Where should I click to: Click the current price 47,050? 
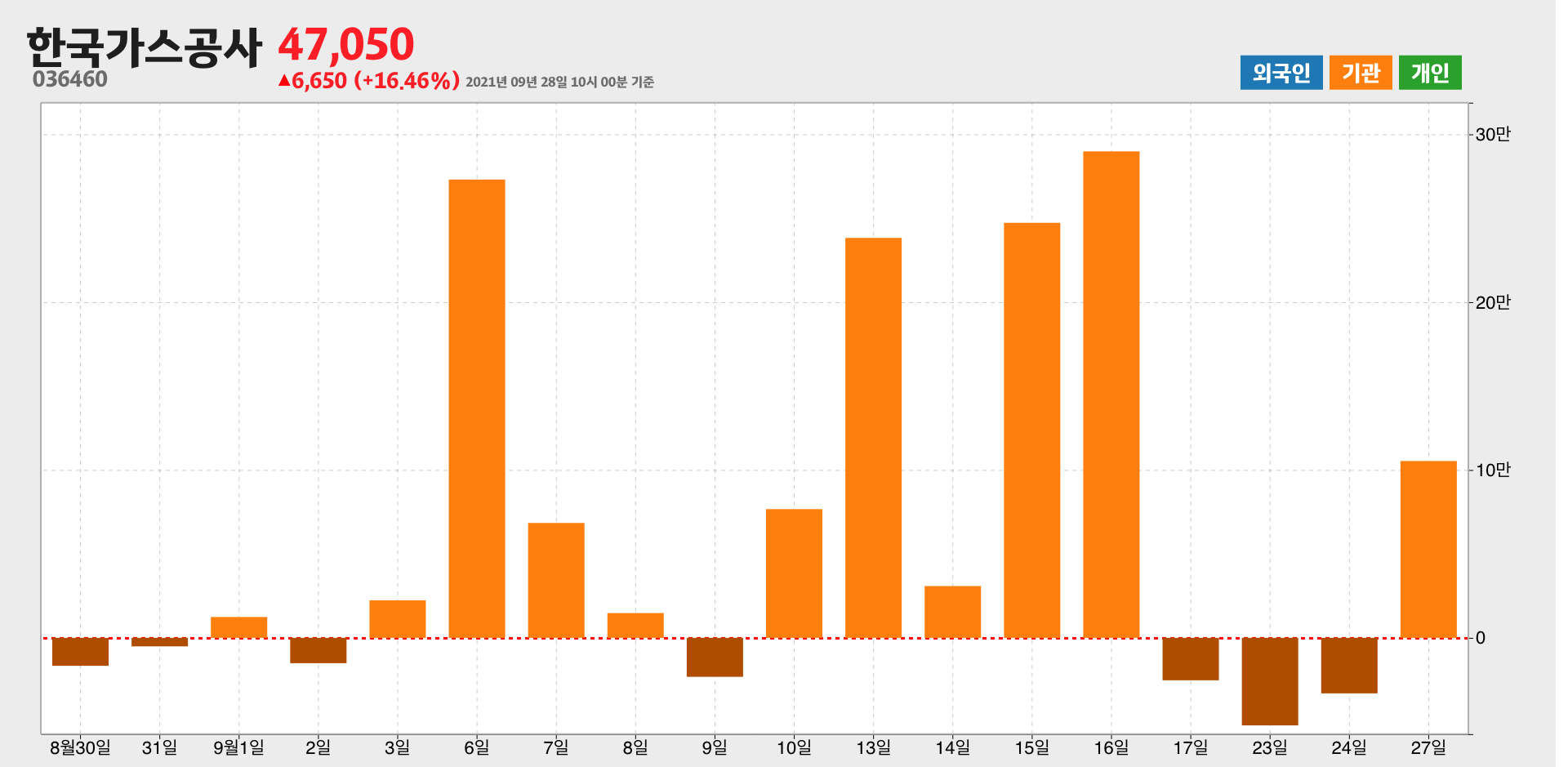click(346, 45)
